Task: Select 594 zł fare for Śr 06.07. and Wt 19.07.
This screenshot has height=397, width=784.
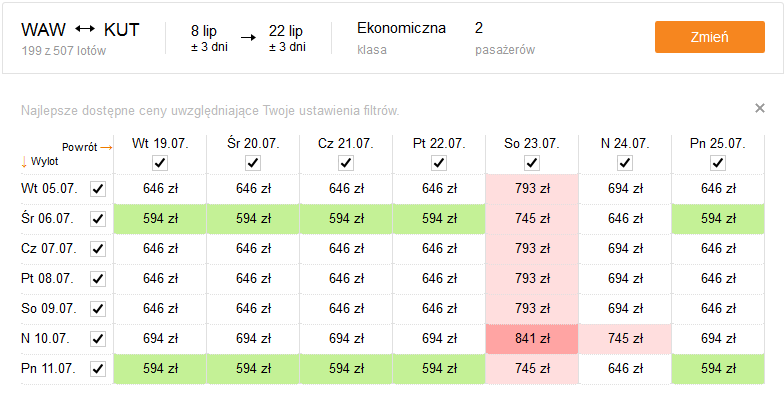Action: pos(160,219)
